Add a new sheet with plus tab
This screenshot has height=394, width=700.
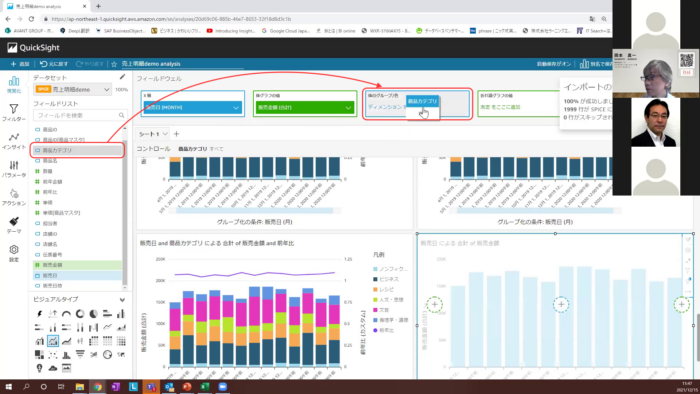[176, 134]
